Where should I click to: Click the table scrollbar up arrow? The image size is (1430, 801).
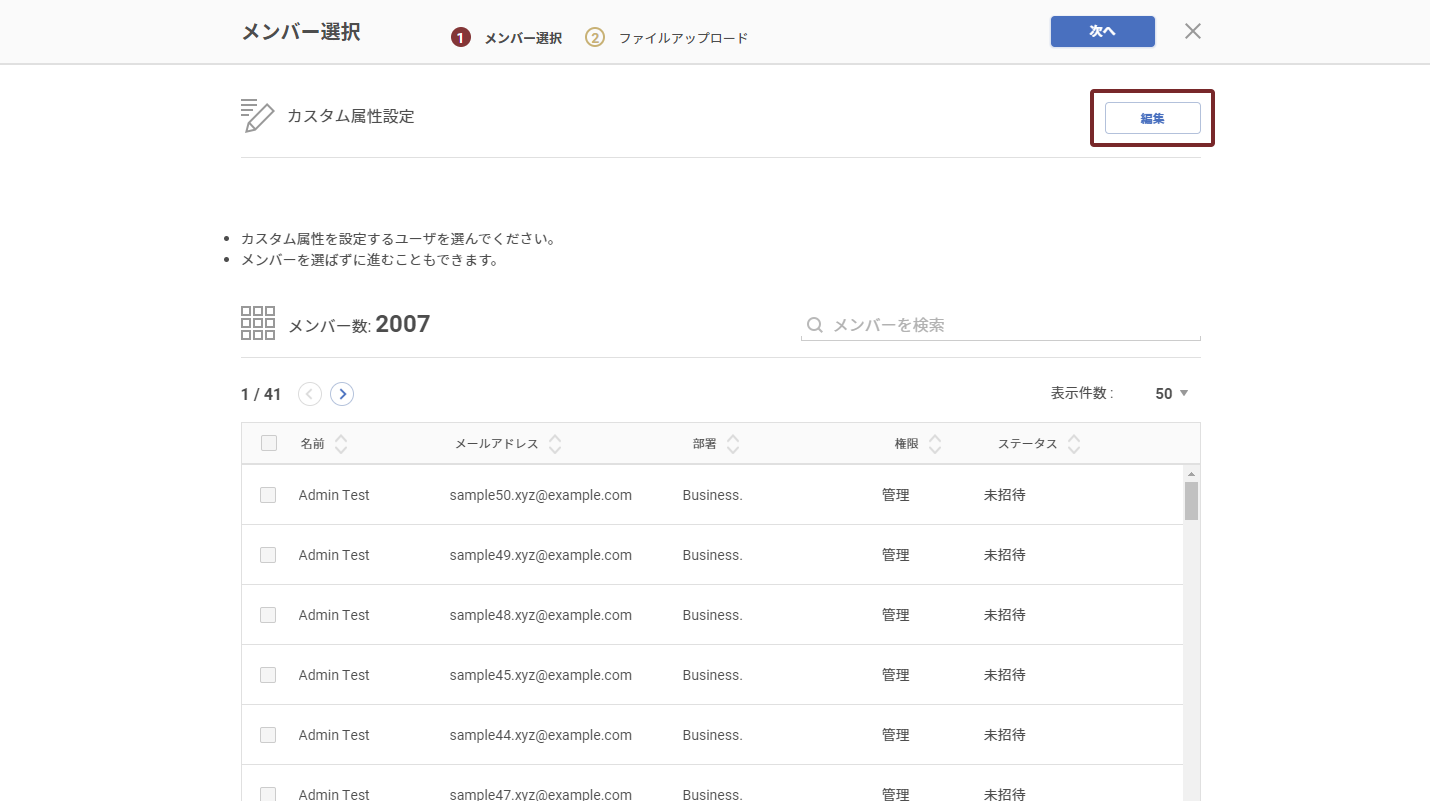(1191, 473)
